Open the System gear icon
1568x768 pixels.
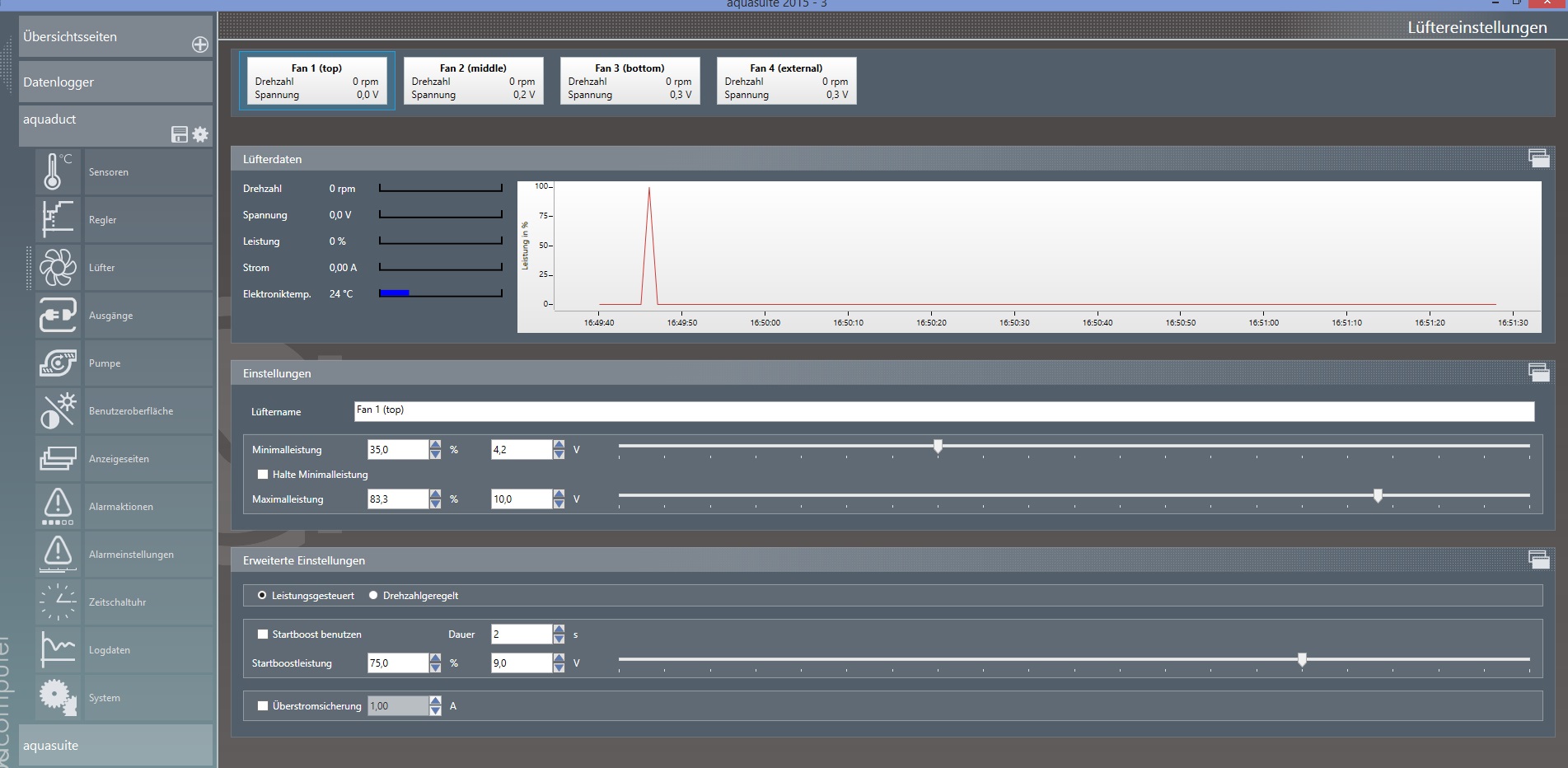pyautogui.click(x=58, y=697)
